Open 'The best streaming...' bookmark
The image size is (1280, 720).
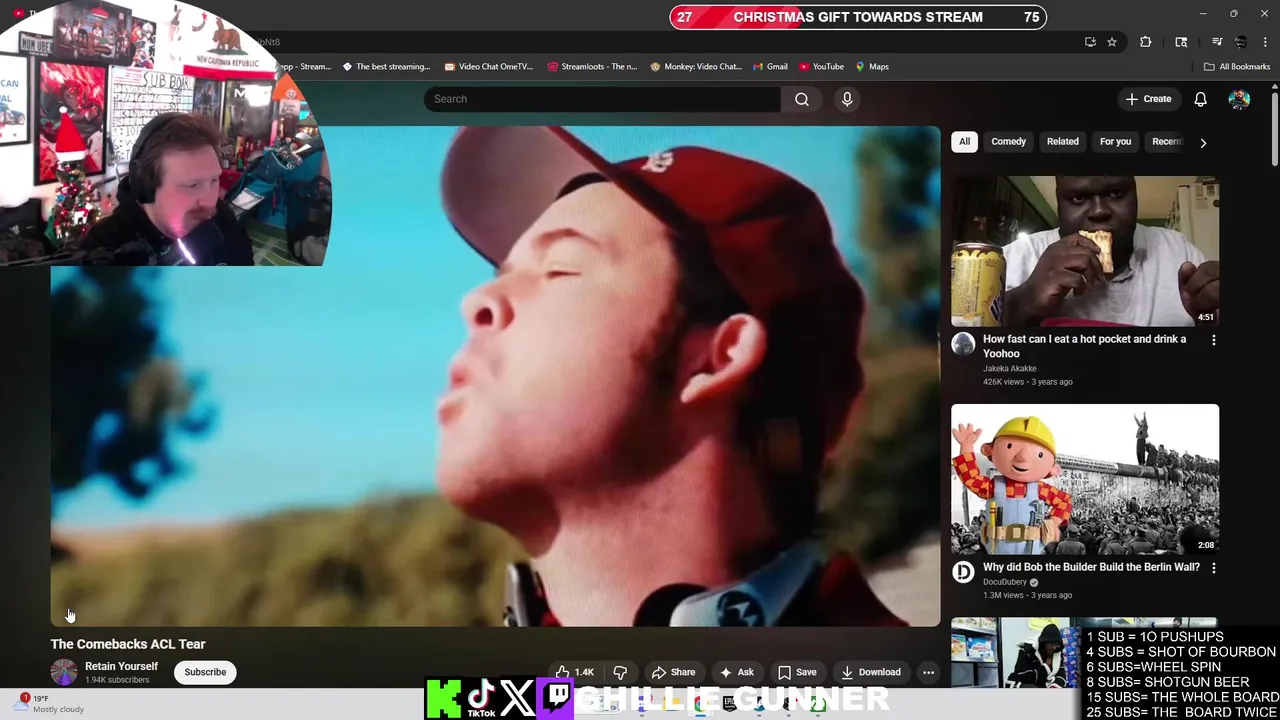tap(386, 67)
